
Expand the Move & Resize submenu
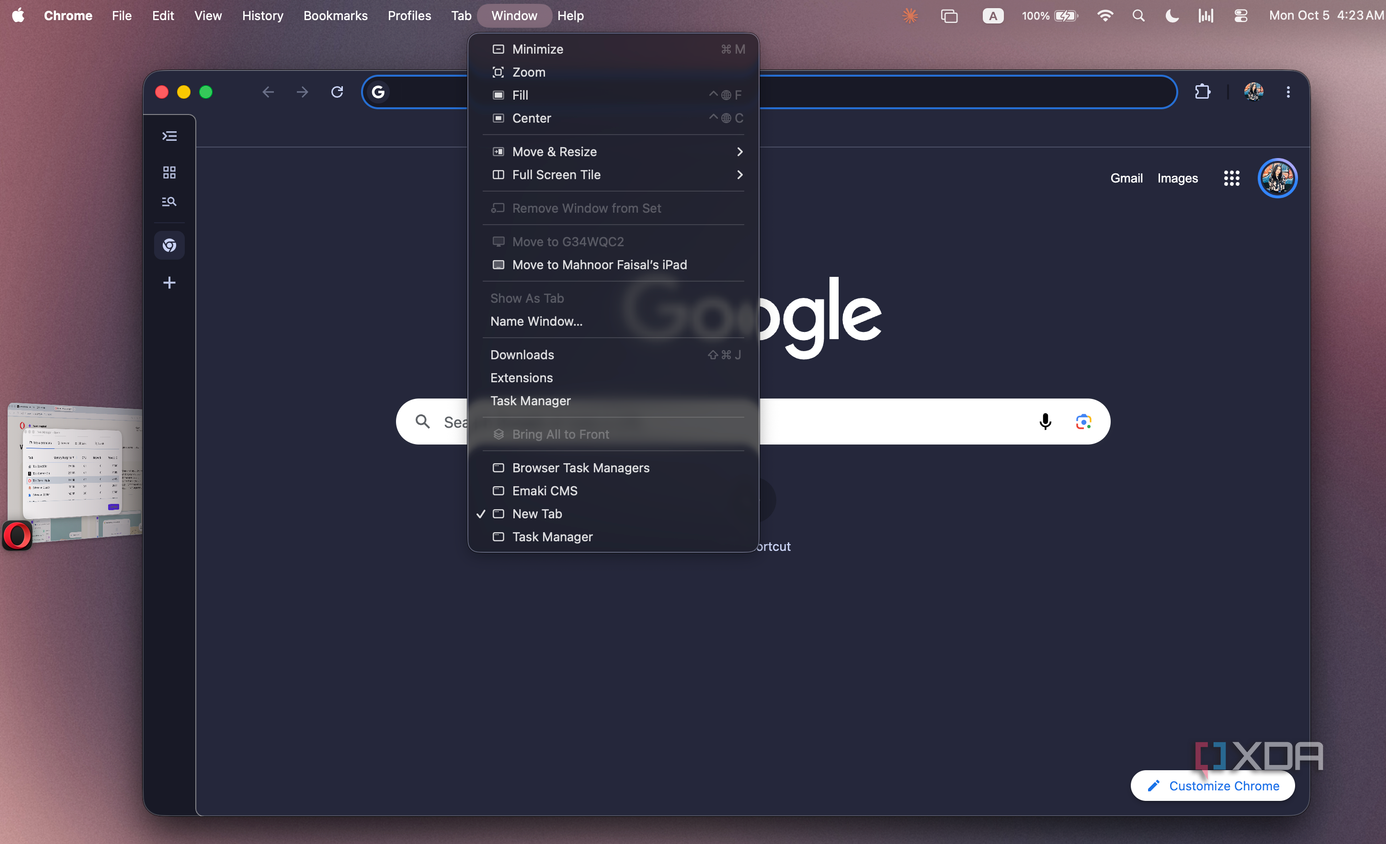point(613,152)
